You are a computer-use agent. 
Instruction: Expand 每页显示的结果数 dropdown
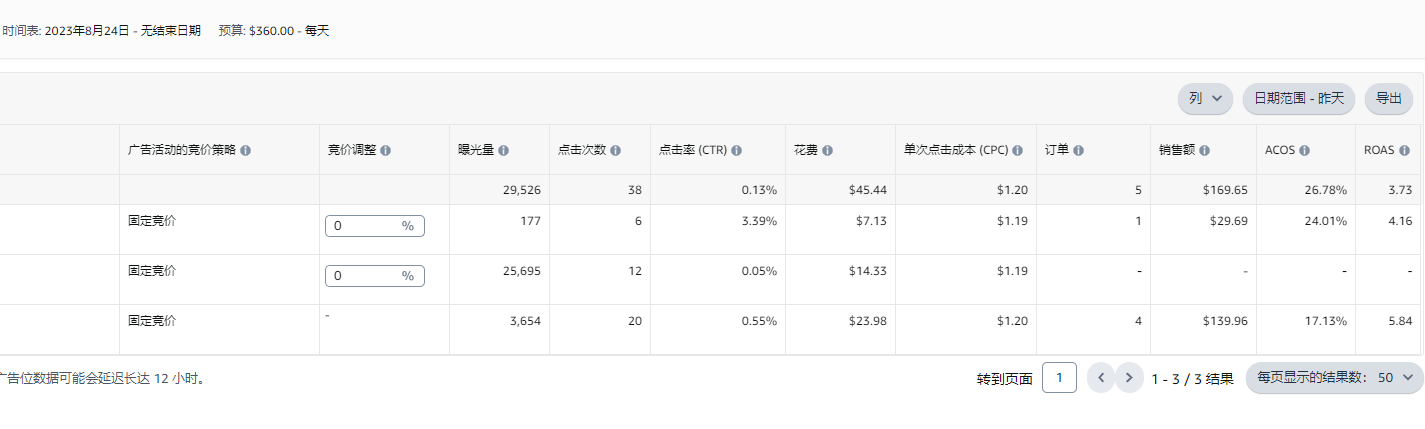pyautogui.click(x=1334, y=378)
